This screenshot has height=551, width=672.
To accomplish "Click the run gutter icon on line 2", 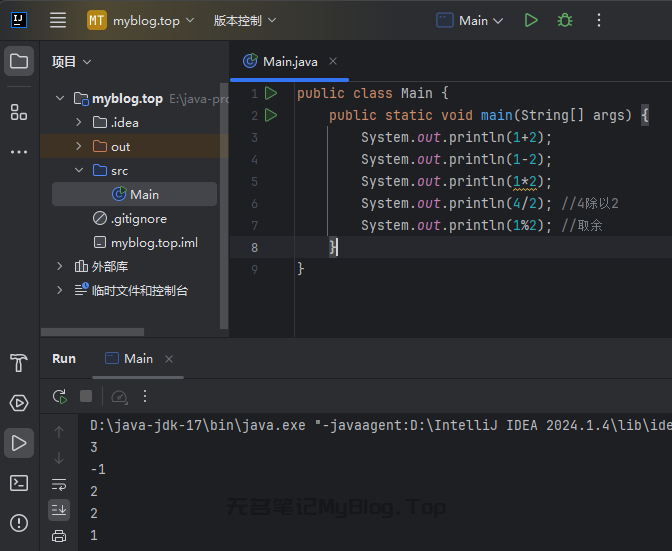I will (271, 115).
